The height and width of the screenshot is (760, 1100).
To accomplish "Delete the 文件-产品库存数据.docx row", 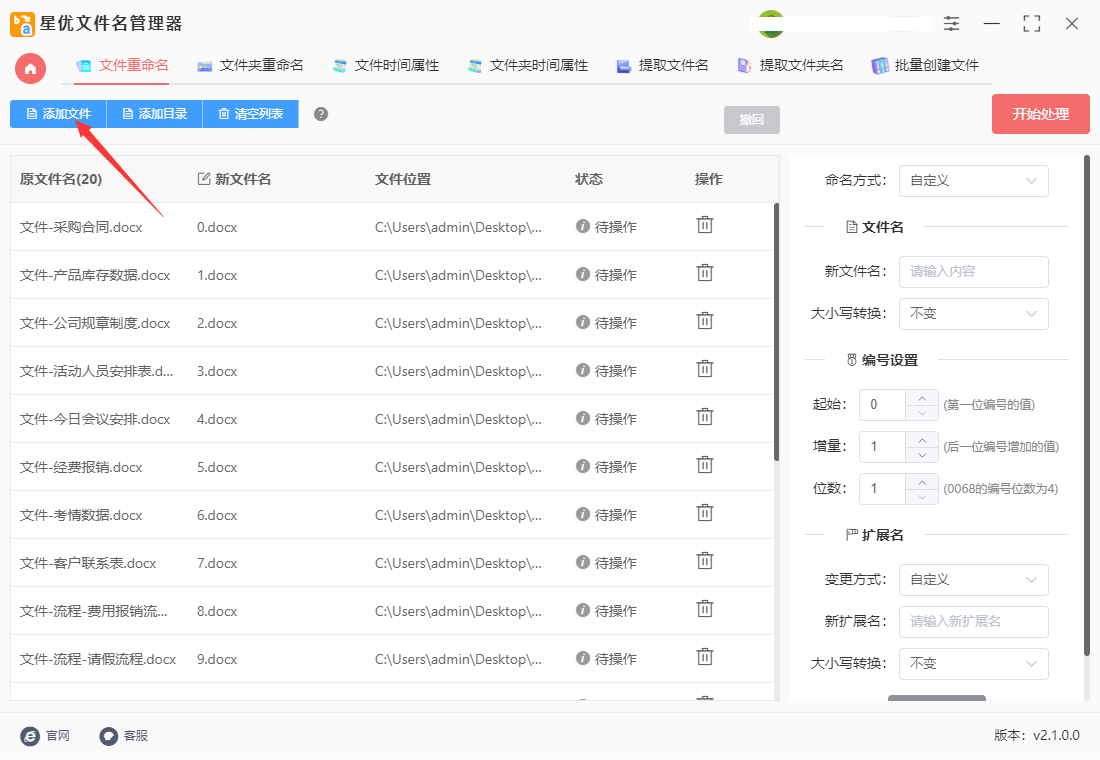I will 704,273.
